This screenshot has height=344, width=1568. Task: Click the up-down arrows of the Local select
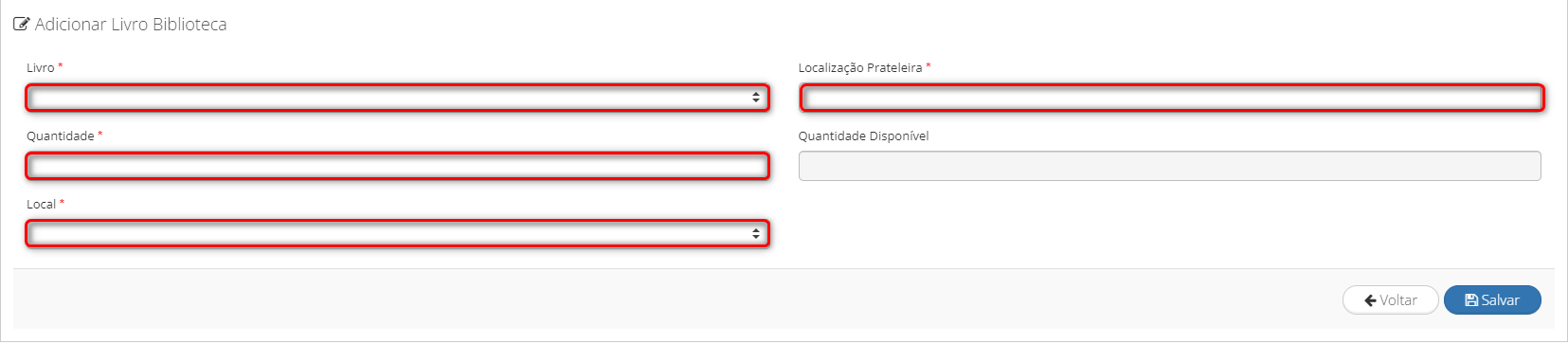756,234
